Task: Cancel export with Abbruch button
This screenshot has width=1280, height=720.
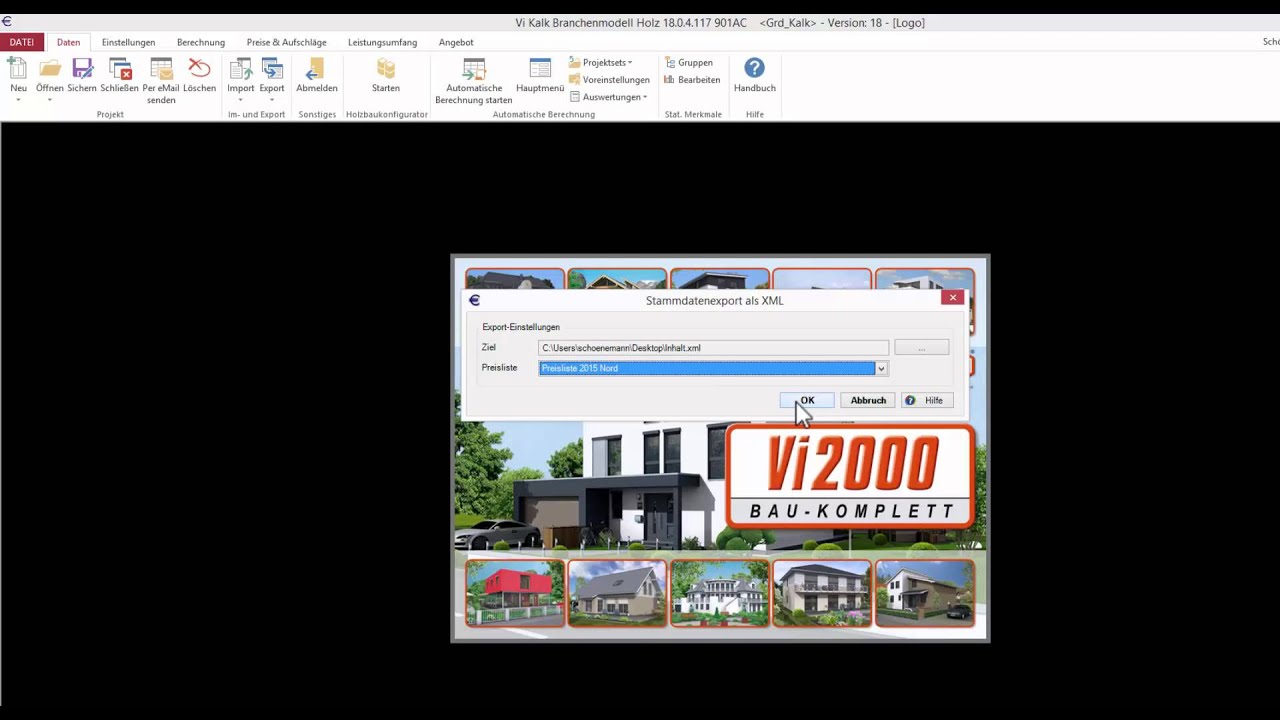Action: click(868, 400)
